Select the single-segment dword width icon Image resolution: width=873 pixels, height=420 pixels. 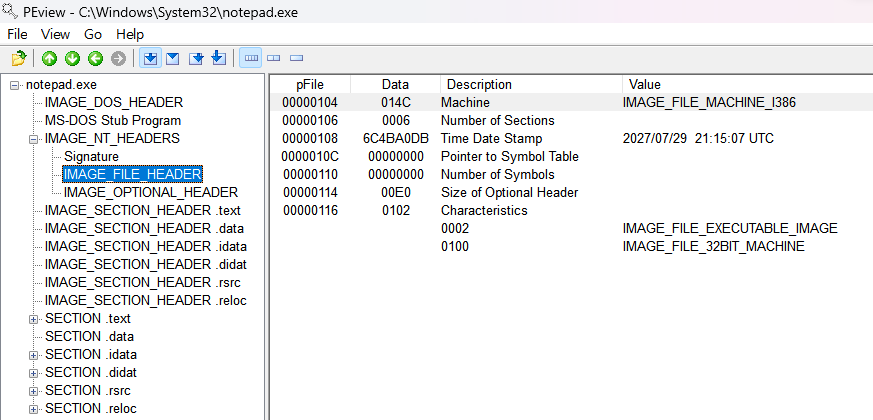[296, 58]
